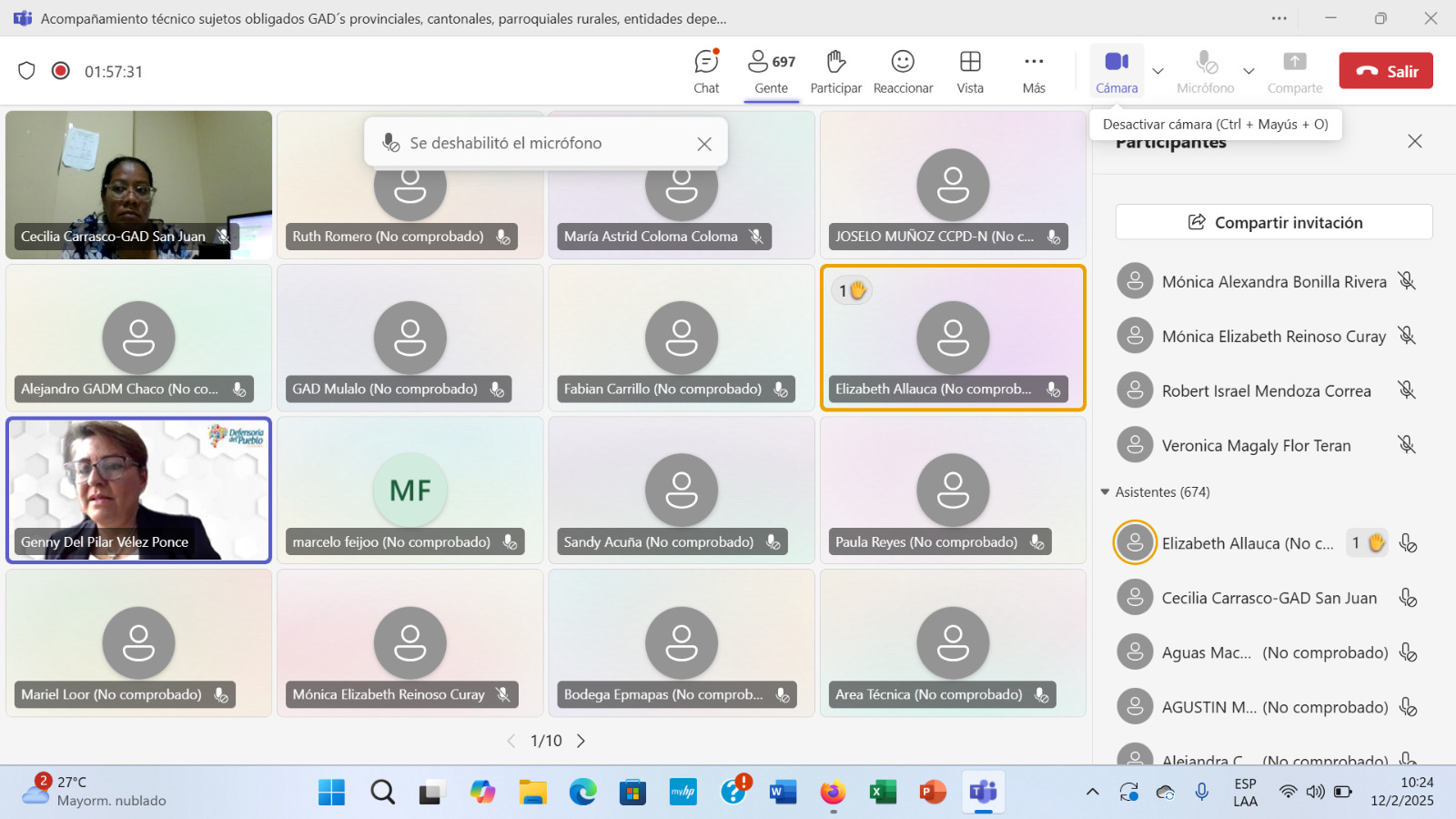Screen dimensions: 1456x819
Task: Turn off the Cámara
Action: [1117, 71]
